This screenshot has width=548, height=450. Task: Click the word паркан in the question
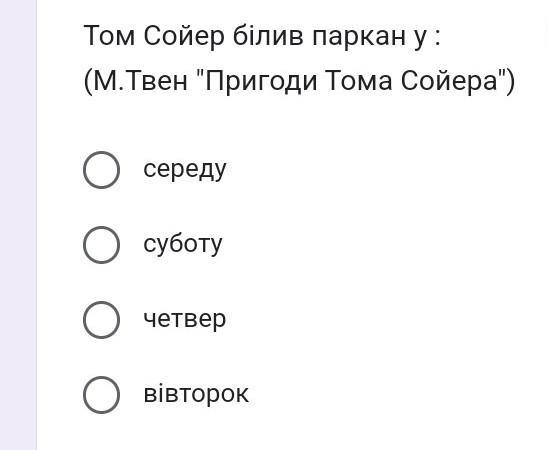click(359, 38)
